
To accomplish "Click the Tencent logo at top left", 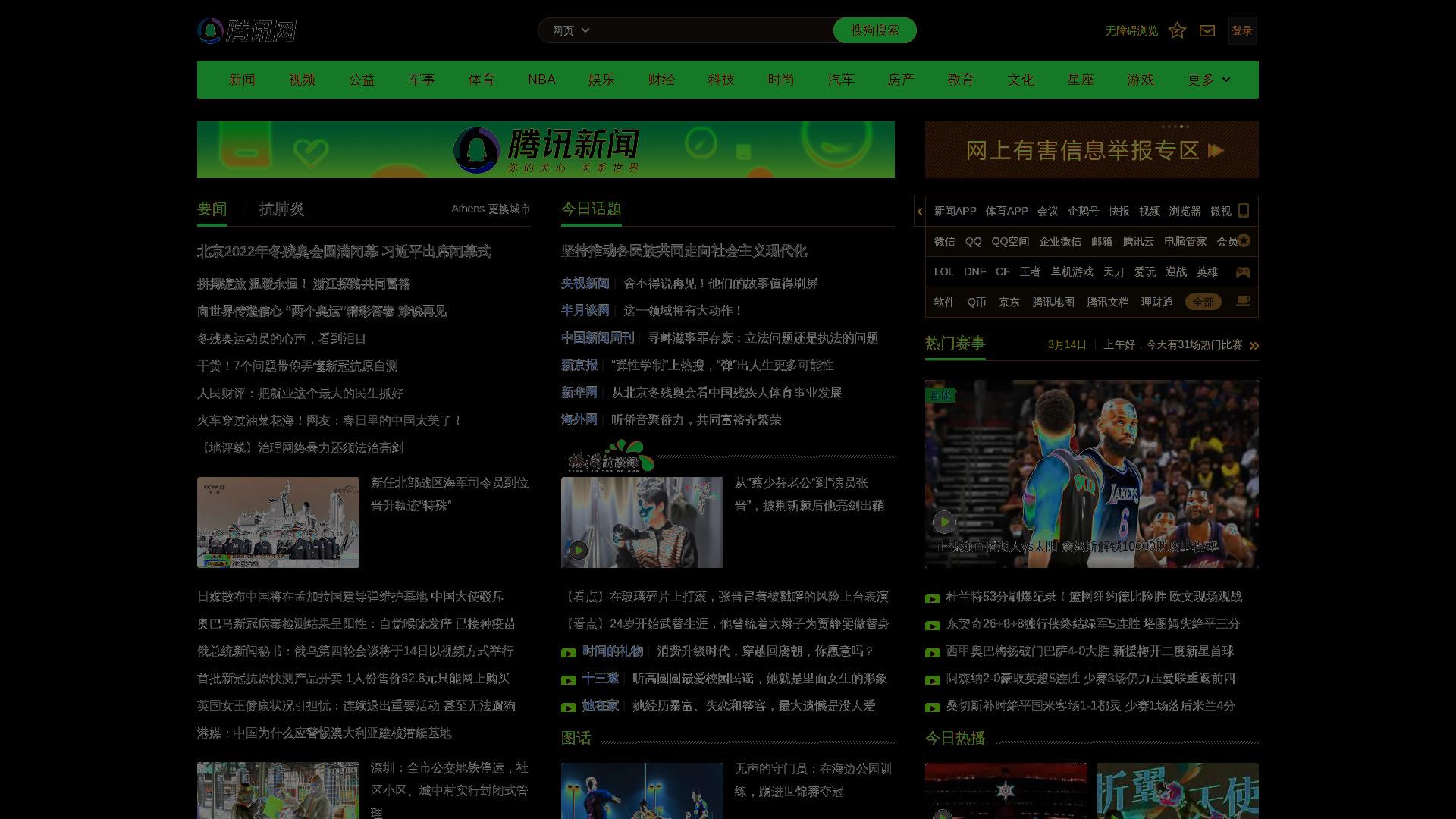I will point(246,30).
